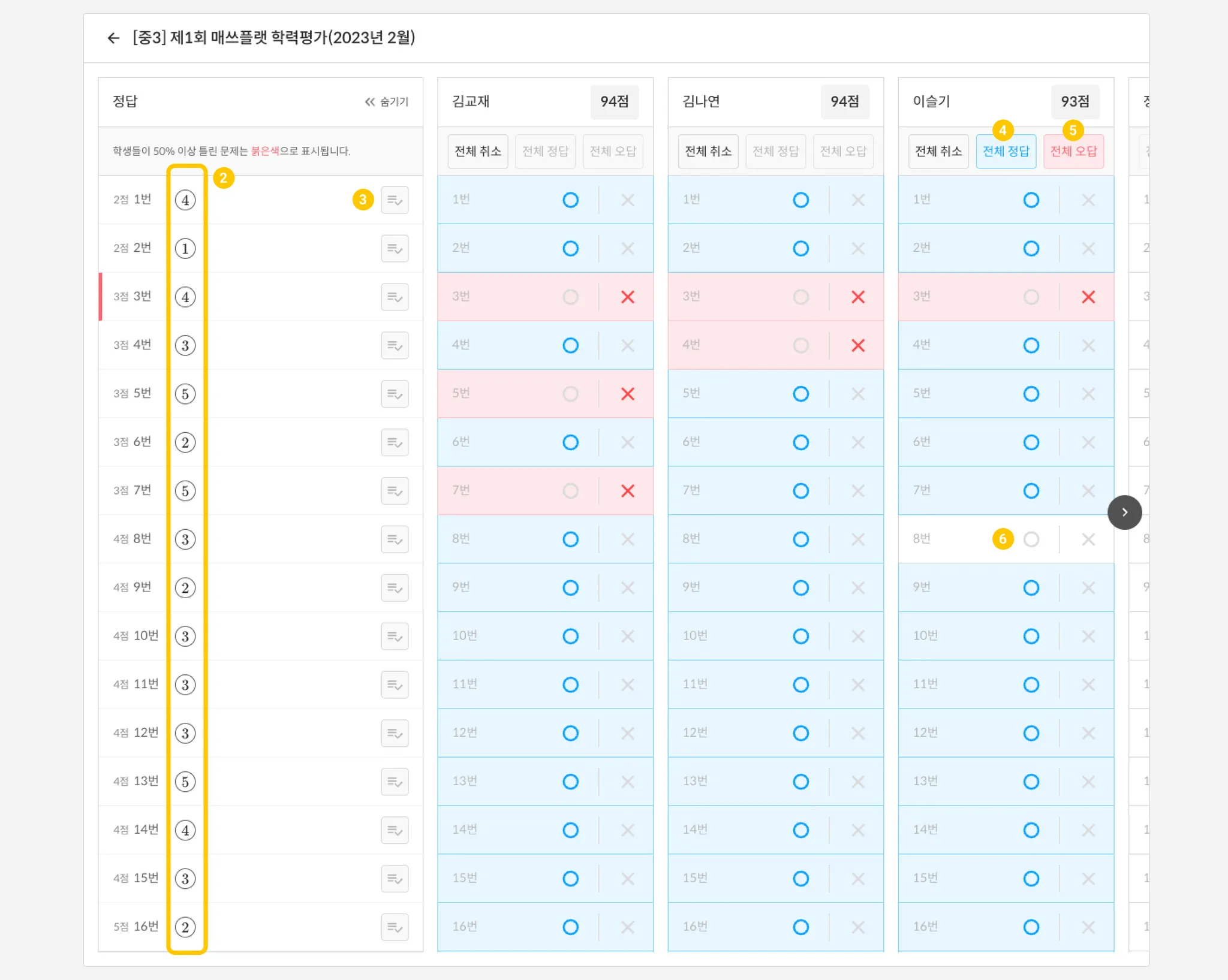Open answer detail icon for question 3
The width and height of the screenshot is (1228, 980).
[395, 297]
